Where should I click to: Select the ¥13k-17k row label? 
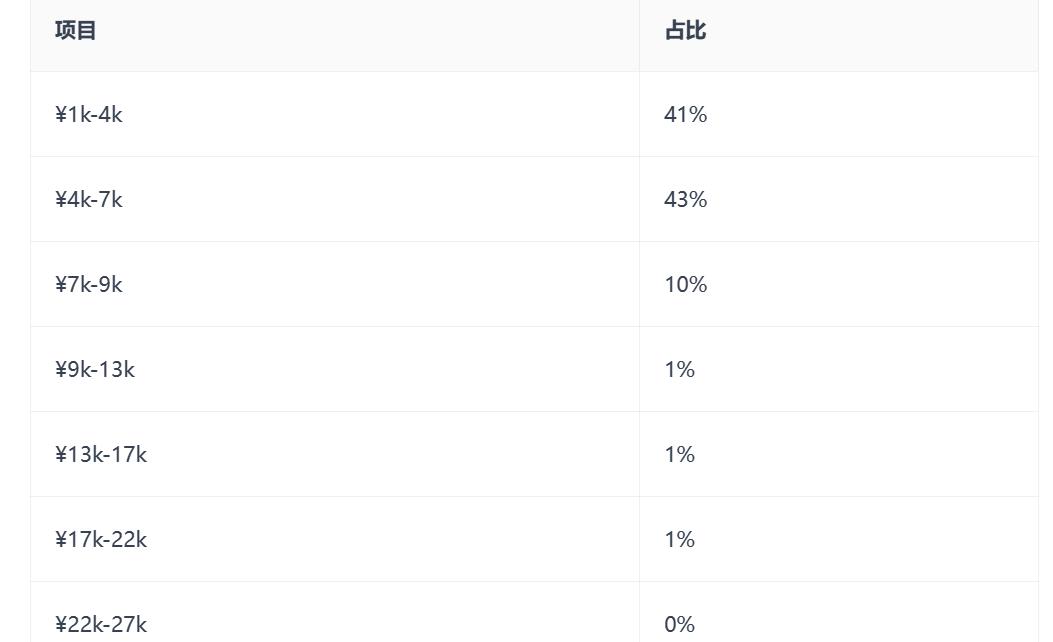[x=101, y=455]
